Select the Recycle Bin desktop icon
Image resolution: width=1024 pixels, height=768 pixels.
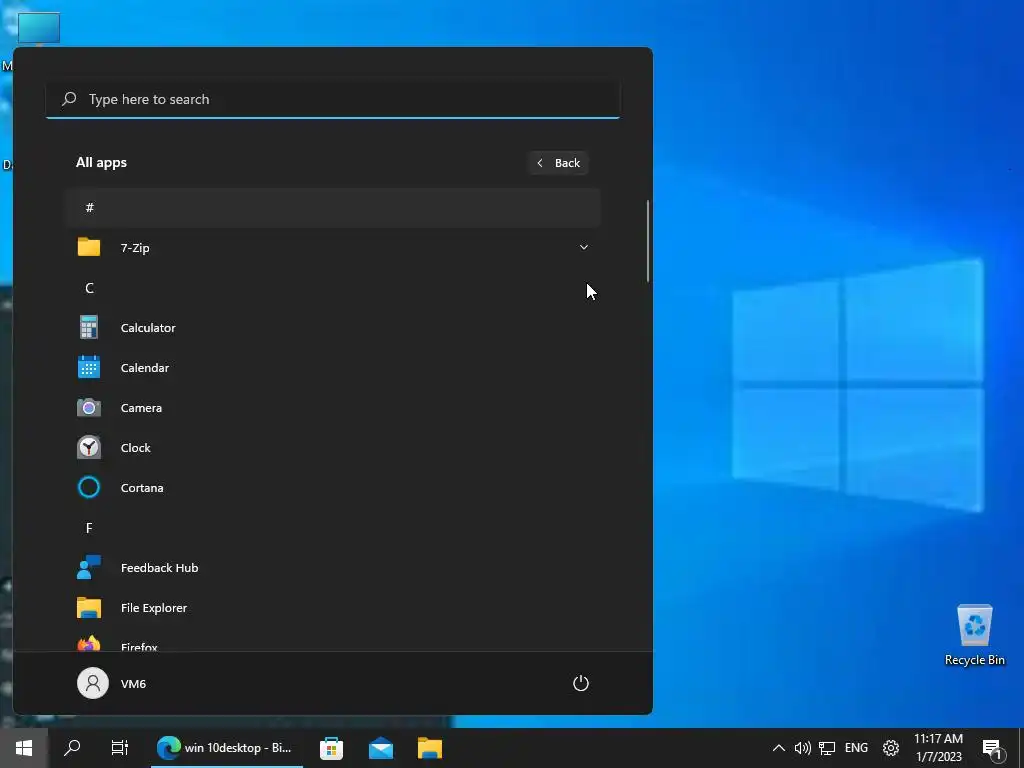[974, 635]
